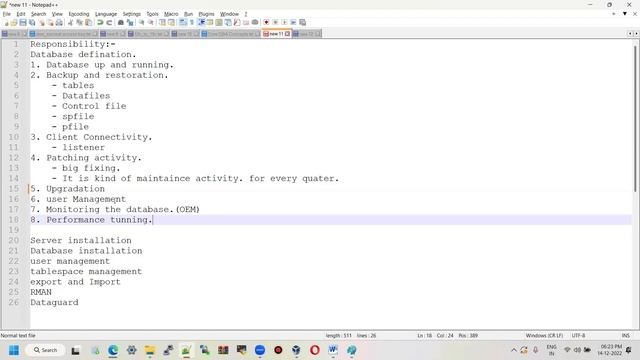Open Find with the binoculars icon

(121, 22)
